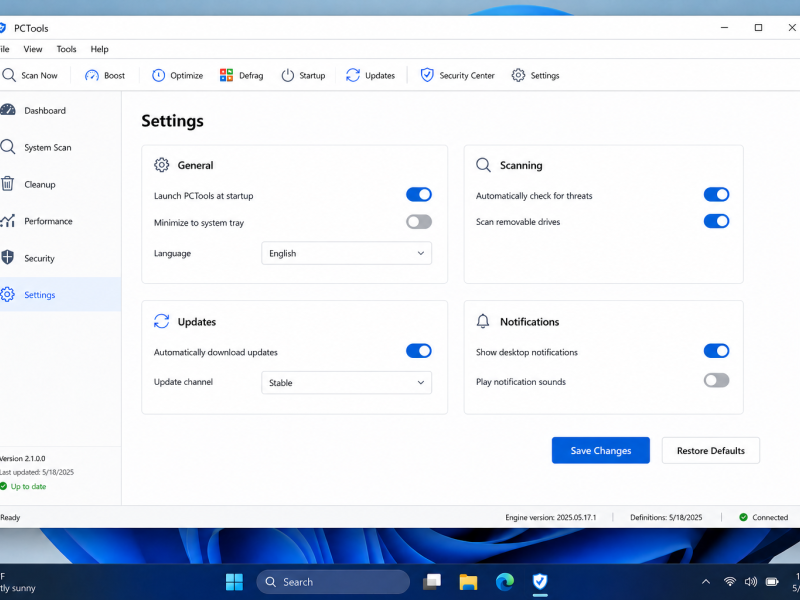
Task: Click the Boost label in the toolbar
Action: click(x=114, y=76)
